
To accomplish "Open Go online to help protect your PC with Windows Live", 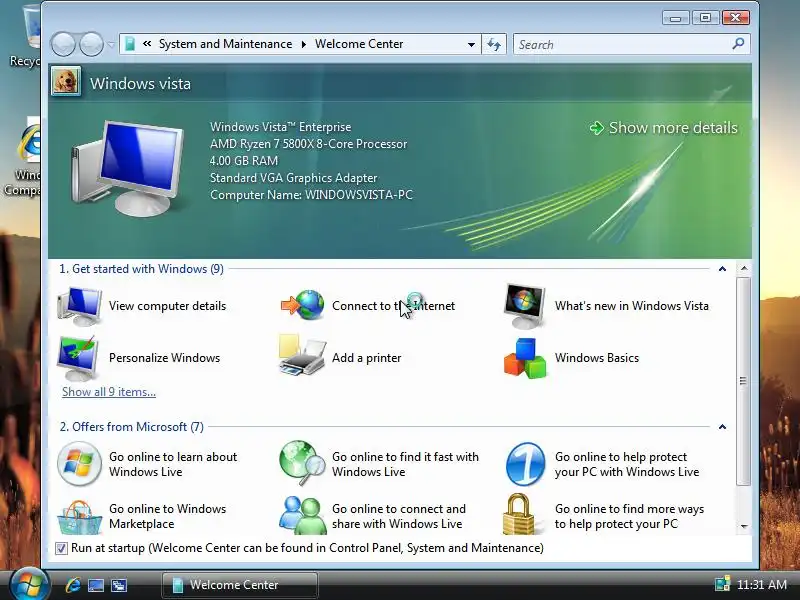I will coord(602,464).
